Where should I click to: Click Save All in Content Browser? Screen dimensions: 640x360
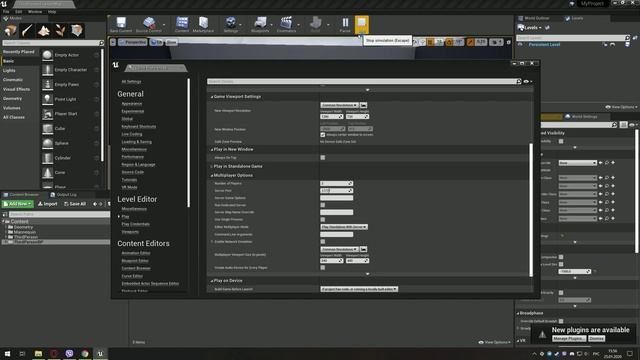tap(75, 204)
